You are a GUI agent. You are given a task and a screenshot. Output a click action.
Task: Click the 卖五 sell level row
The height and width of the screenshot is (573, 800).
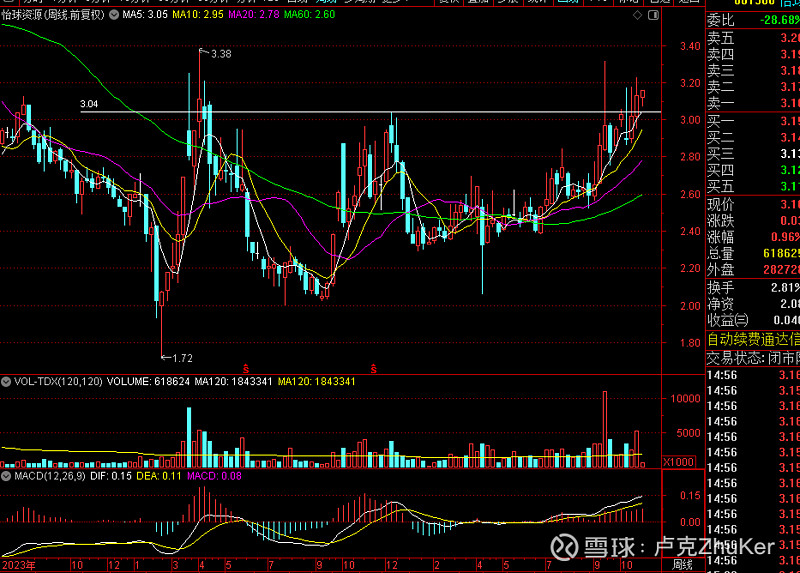[x=753, y=38]
